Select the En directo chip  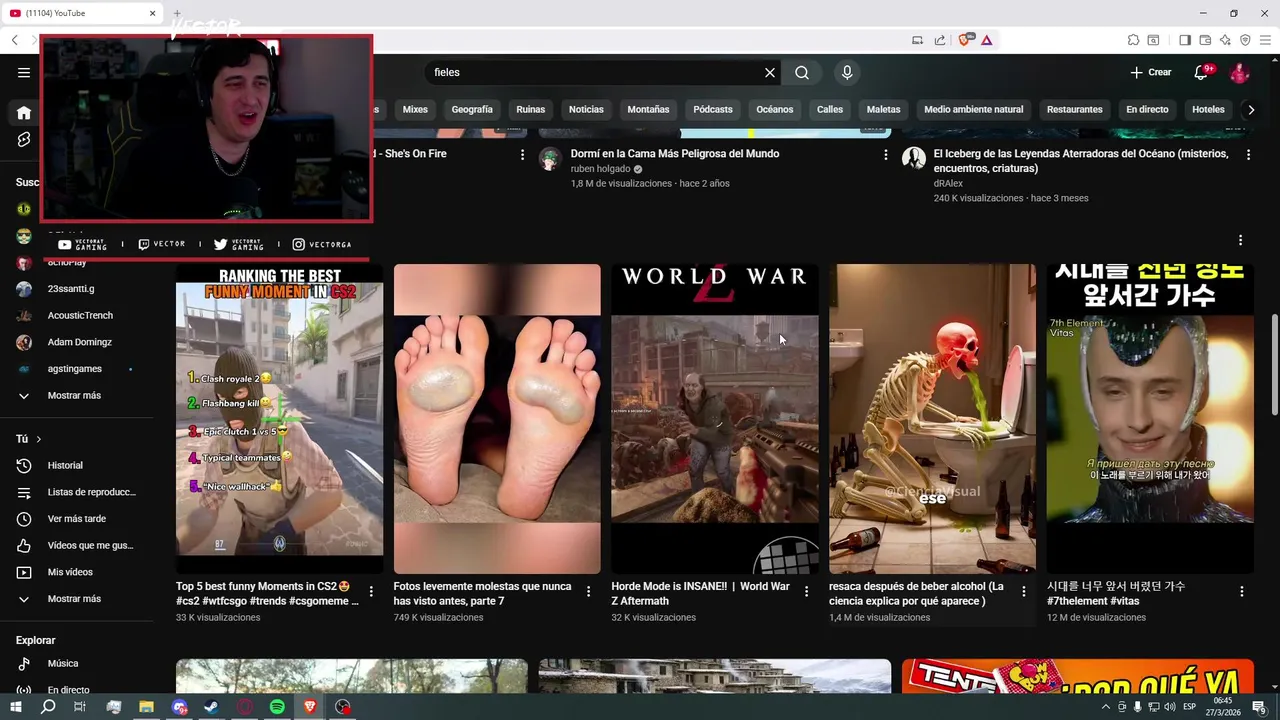coord(1147,109)
